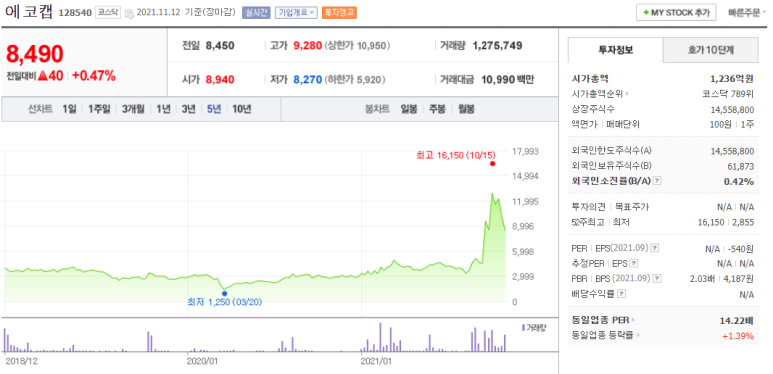Click help icon beside PER EPS(2021.09)

point(656,248)
